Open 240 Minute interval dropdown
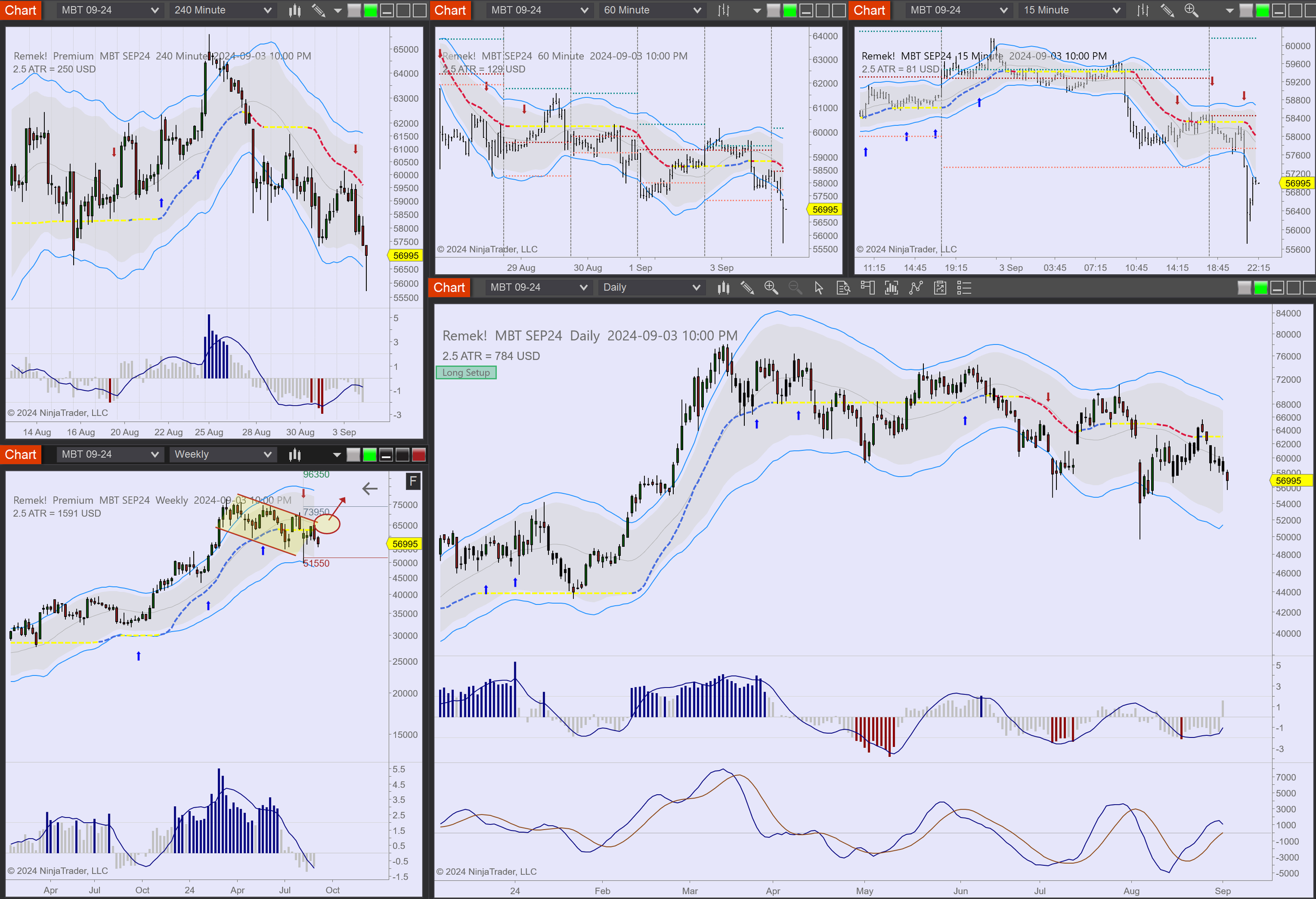The image size is (1316, 899). (223, 10)
